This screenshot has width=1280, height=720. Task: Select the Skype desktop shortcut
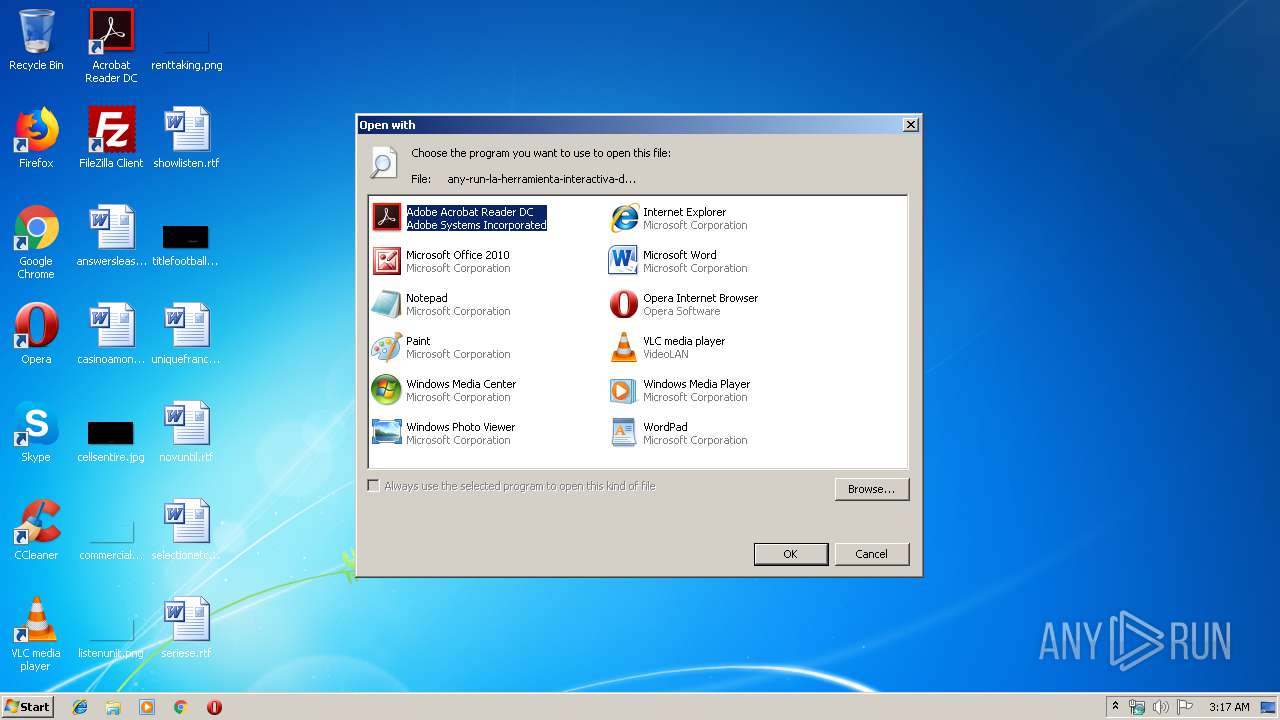(36, 432)
